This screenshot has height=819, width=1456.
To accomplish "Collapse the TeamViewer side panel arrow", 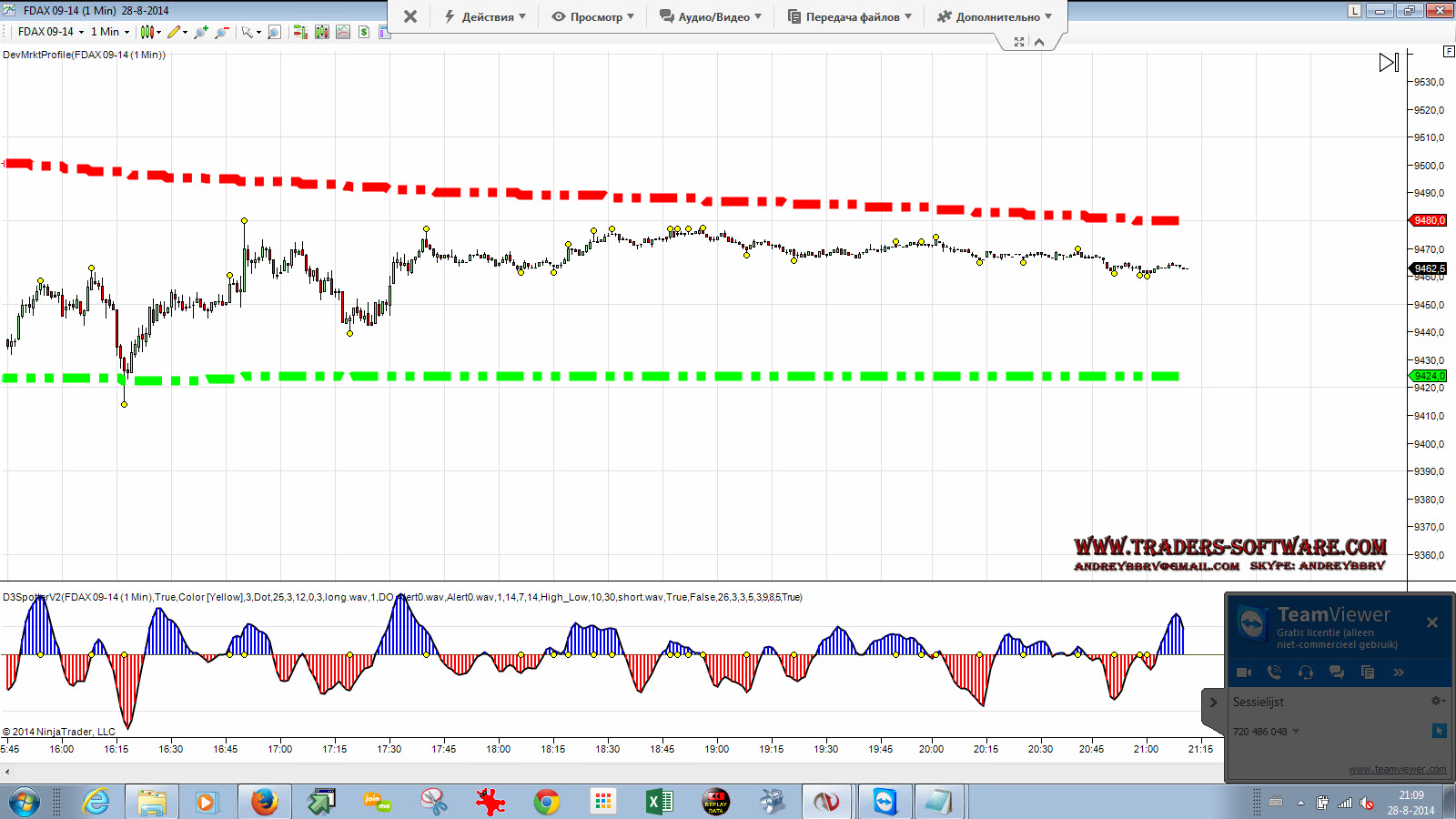I will (1213, 703).
